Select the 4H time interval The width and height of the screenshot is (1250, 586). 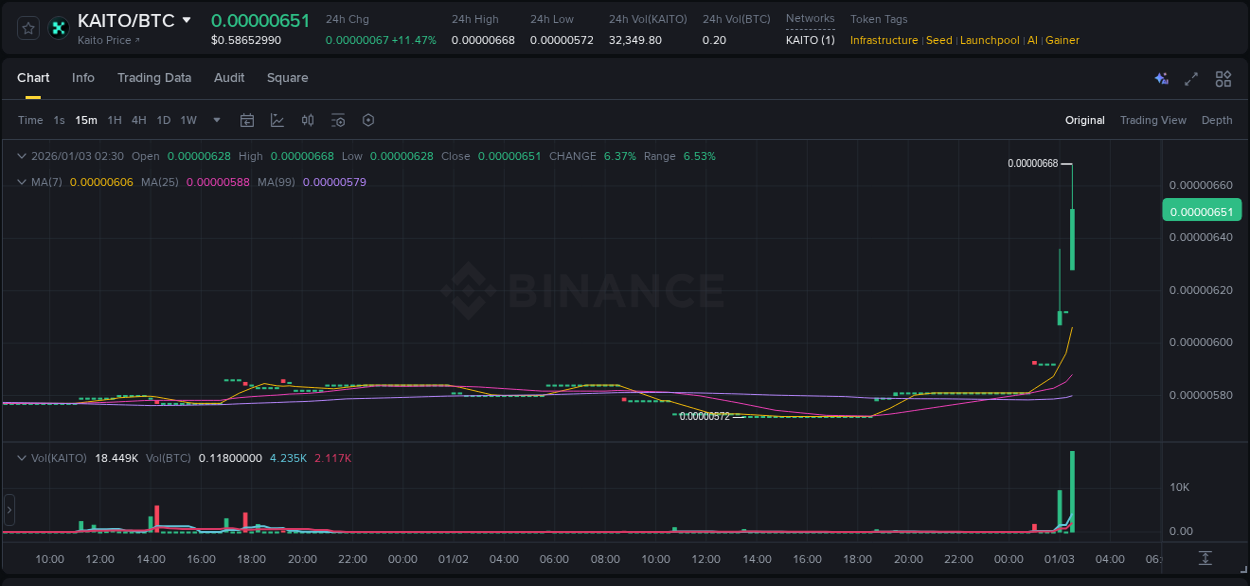coord(138,120)
